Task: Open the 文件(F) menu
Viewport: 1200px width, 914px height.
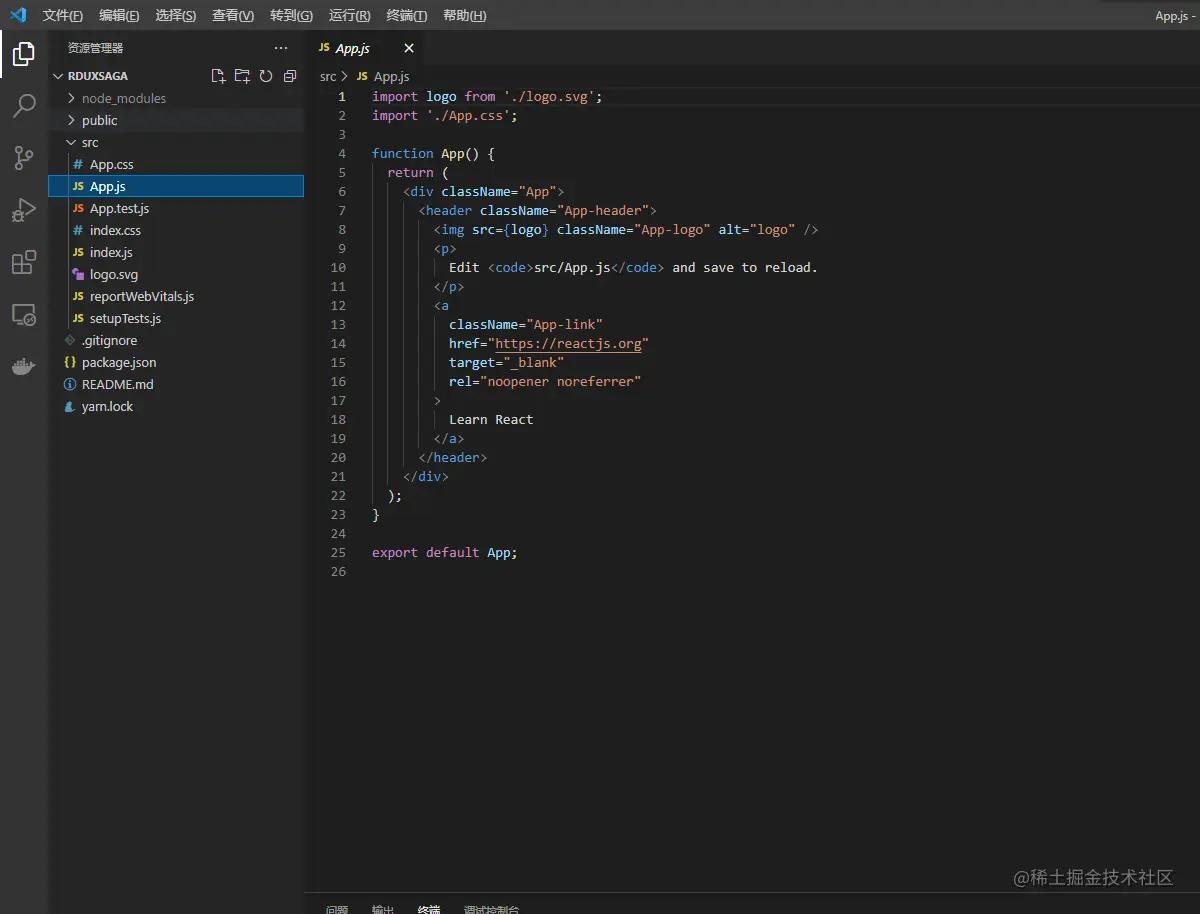Action: pos(63,15)
